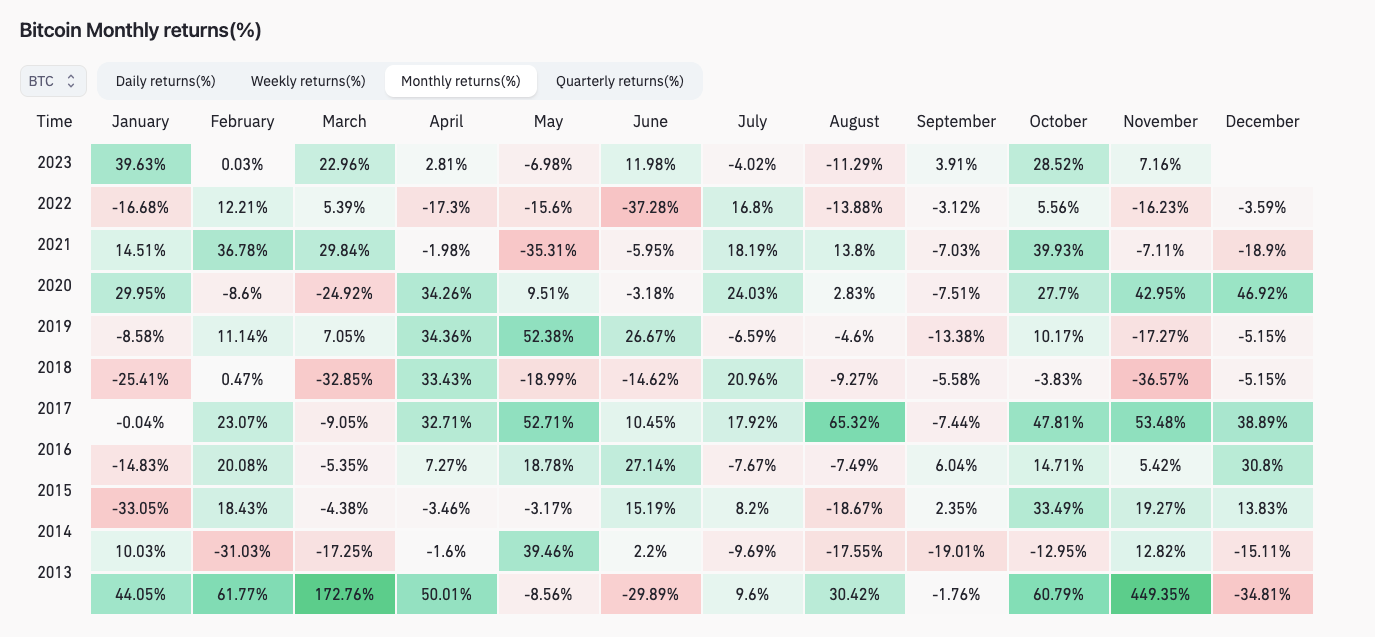Switch to Daily returns(%) tab
Screen dimensions: 1375x637
coord(166,81)
